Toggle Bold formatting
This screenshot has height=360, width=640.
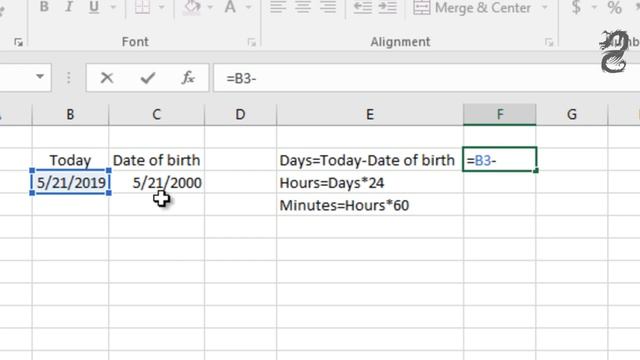click(x=44, y=7)
